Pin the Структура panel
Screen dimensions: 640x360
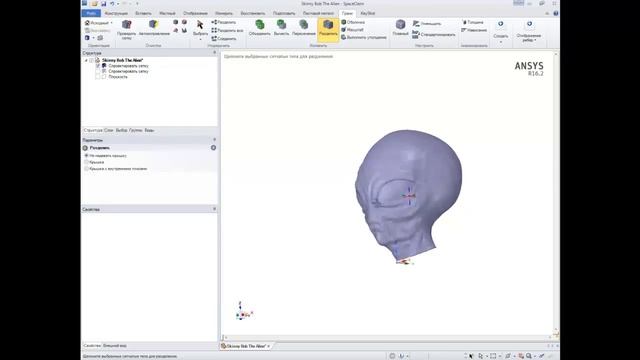click(215, 53)
